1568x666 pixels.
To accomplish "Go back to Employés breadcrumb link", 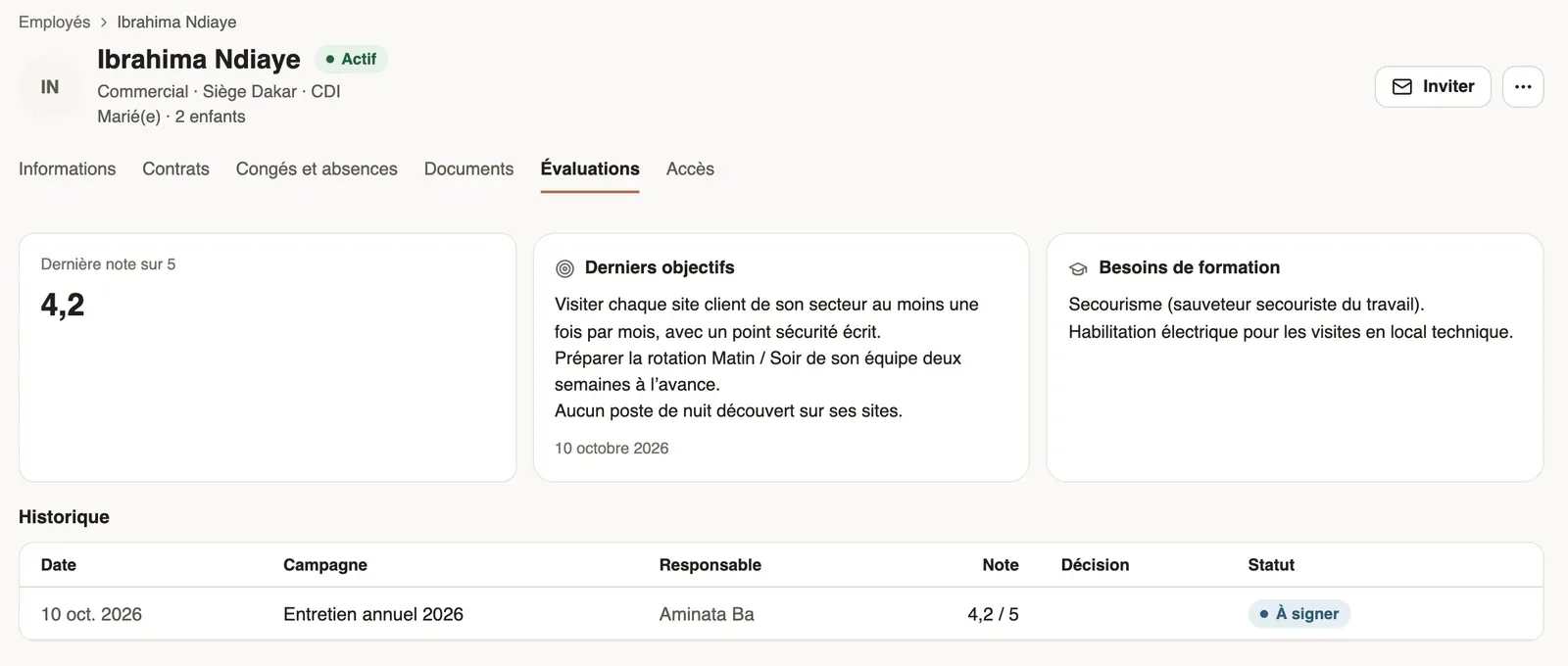I will [54, 22].
